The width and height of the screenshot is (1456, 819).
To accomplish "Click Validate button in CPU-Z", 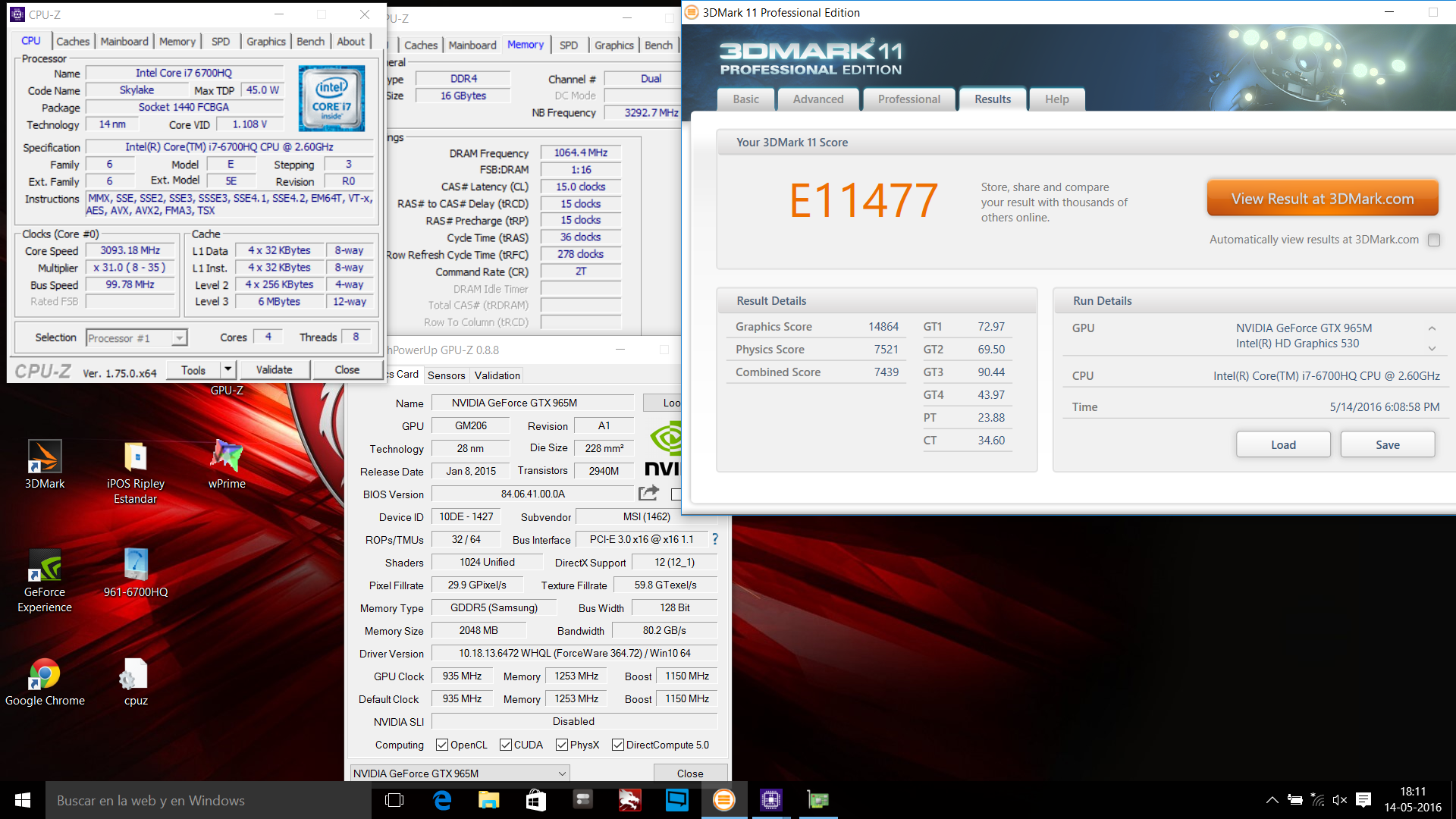I will pos(274,369).
